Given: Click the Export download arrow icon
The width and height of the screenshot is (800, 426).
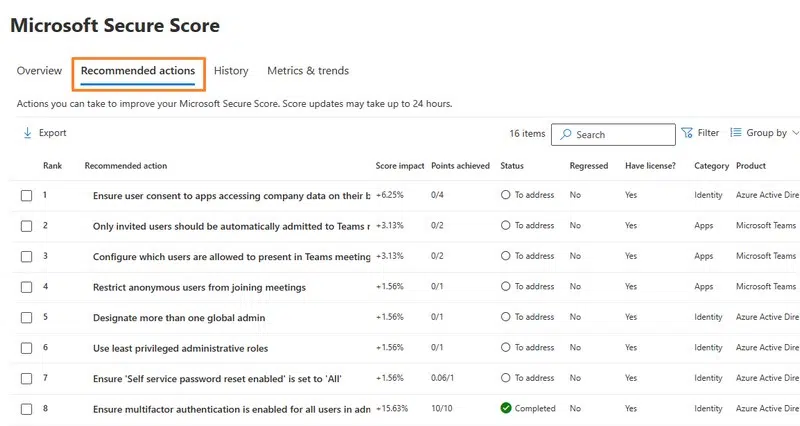Looking at the screenshot, I should tap(27, 133).
